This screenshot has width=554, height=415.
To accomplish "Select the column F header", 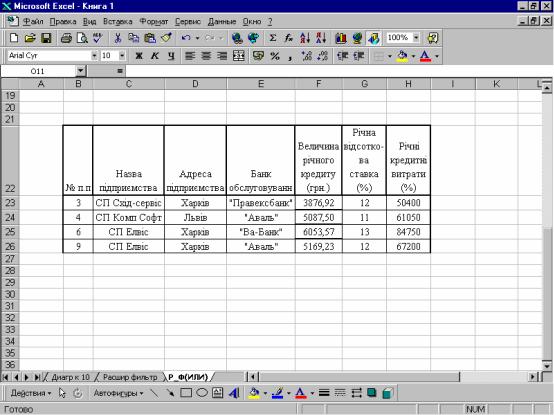I will click(x=318, y=84).
